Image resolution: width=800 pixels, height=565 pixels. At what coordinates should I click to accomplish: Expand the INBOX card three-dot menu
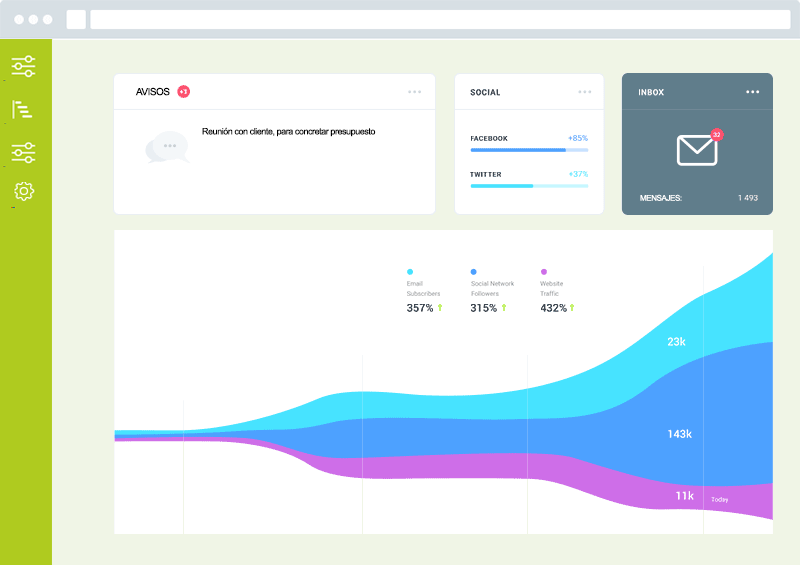coord(753,92)
